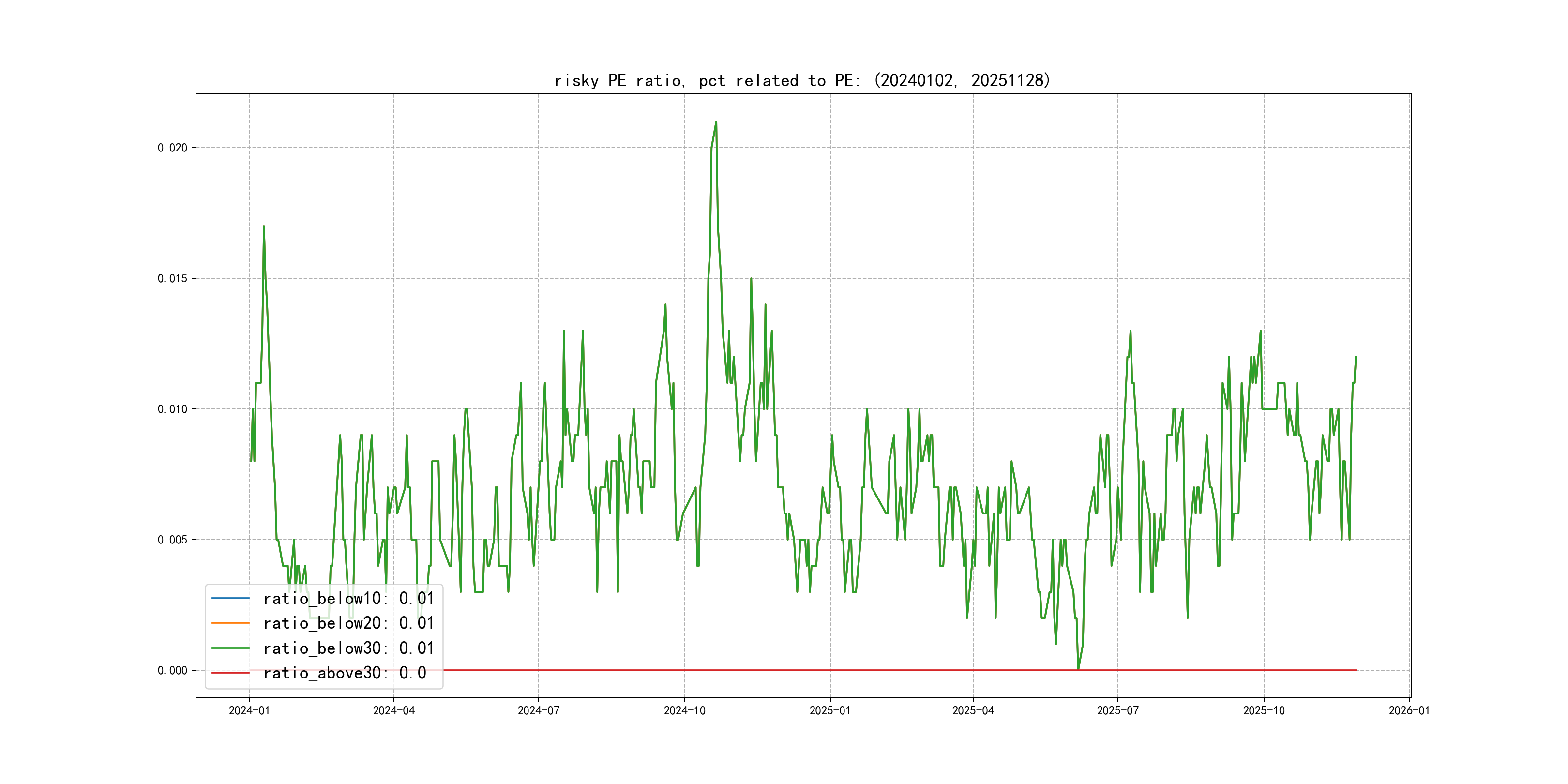
Task: Click the ratio_below30 legend label text
Action: pos(348,648)
